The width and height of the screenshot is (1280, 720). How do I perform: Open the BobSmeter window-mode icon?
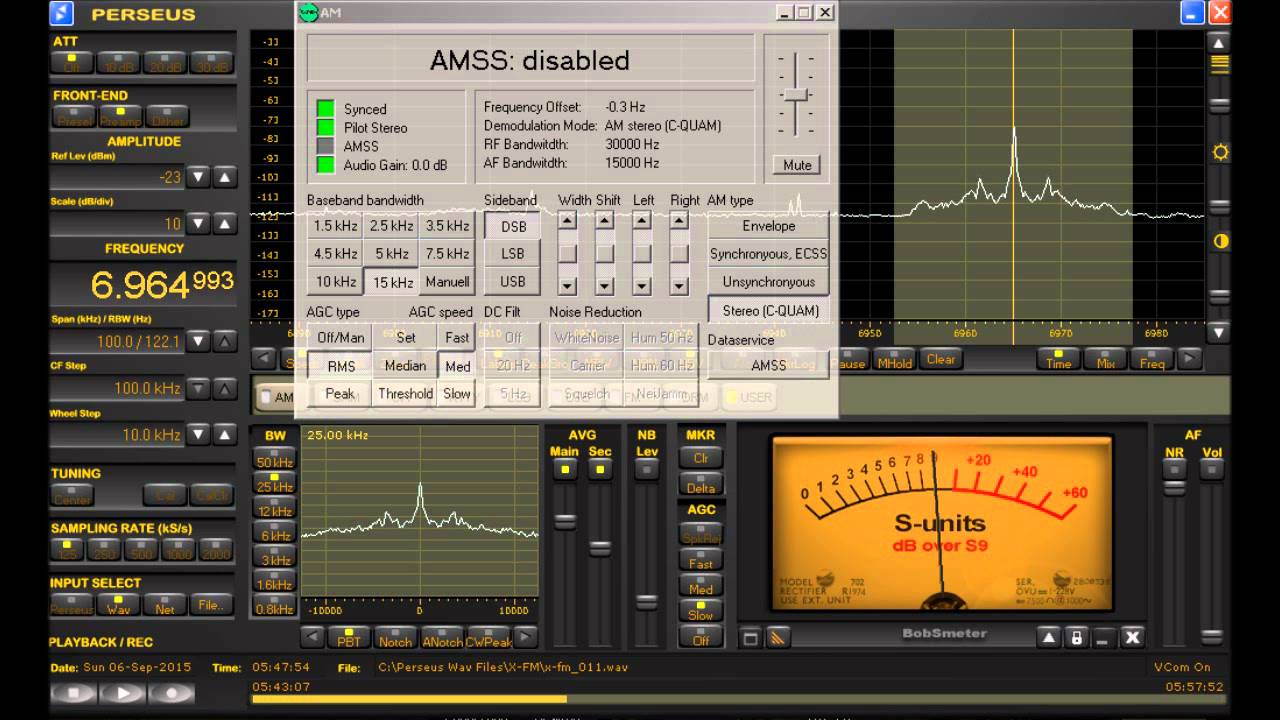[751, 638]
